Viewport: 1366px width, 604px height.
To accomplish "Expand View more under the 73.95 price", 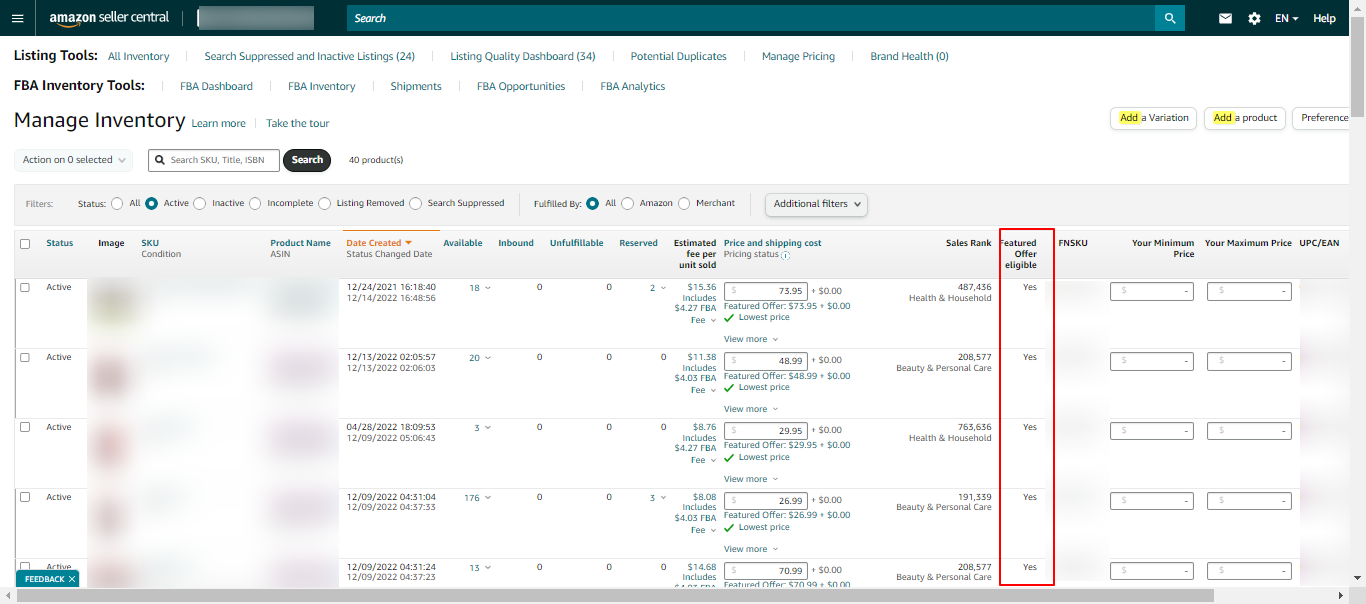I will (x=750, y=339).
